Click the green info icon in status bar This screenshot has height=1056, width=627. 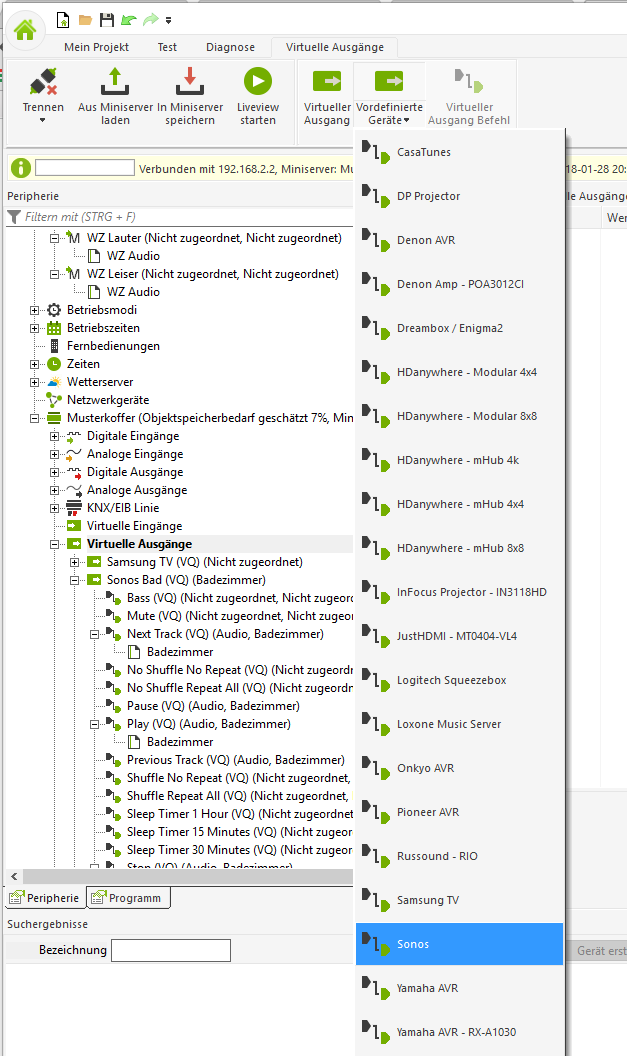21,168
